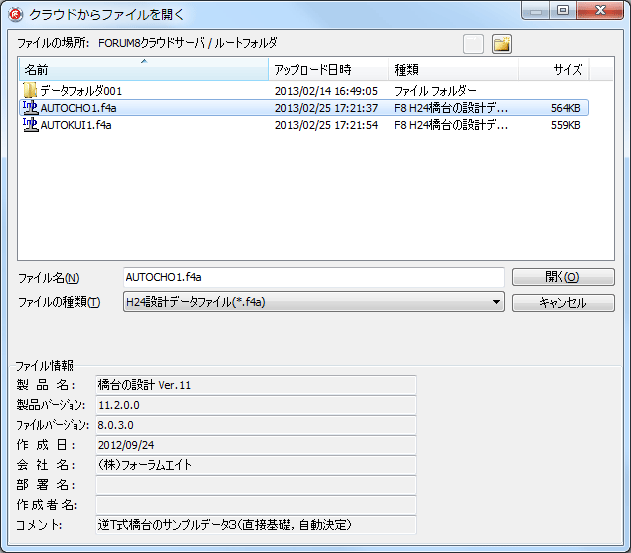The width and height of the screenshot is (631, 553).
Task: Sort by サイズ column header
Action: click(x=554, y=70)
